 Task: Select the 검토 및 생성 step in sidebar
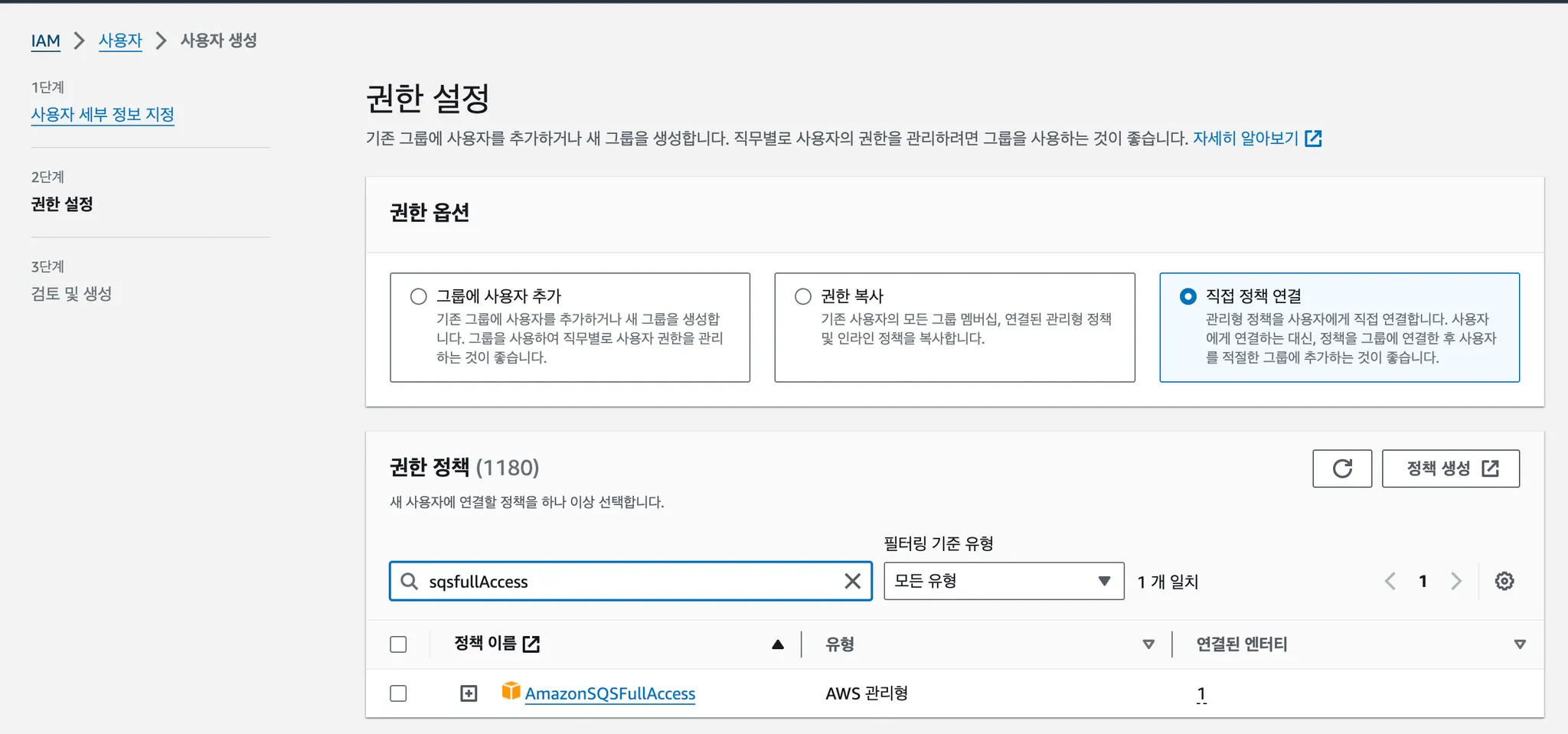pyautogui.click(x=71, y=294)
